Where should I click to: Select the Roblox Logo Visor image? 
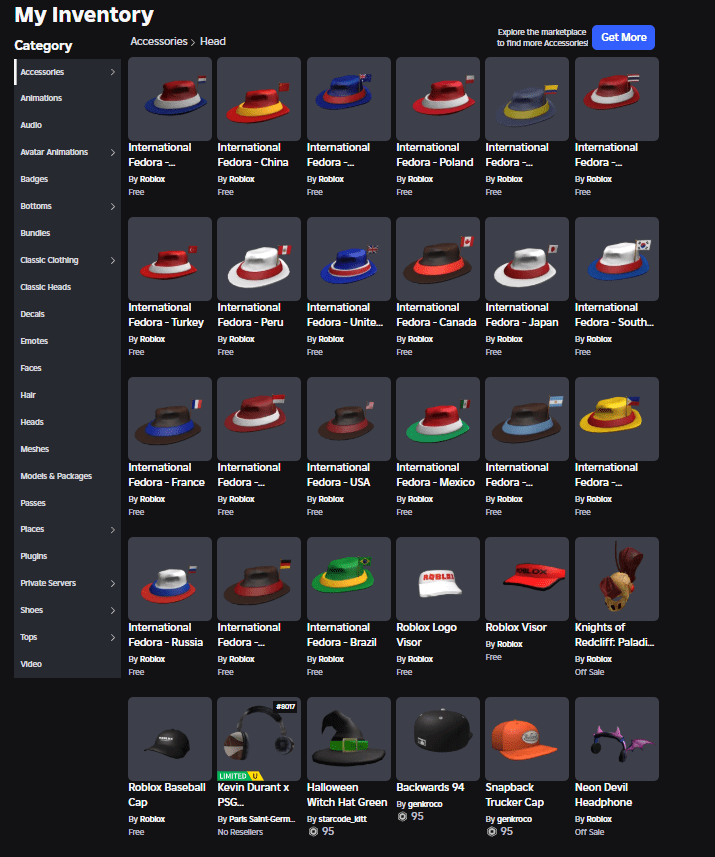(x=438, y=578)
